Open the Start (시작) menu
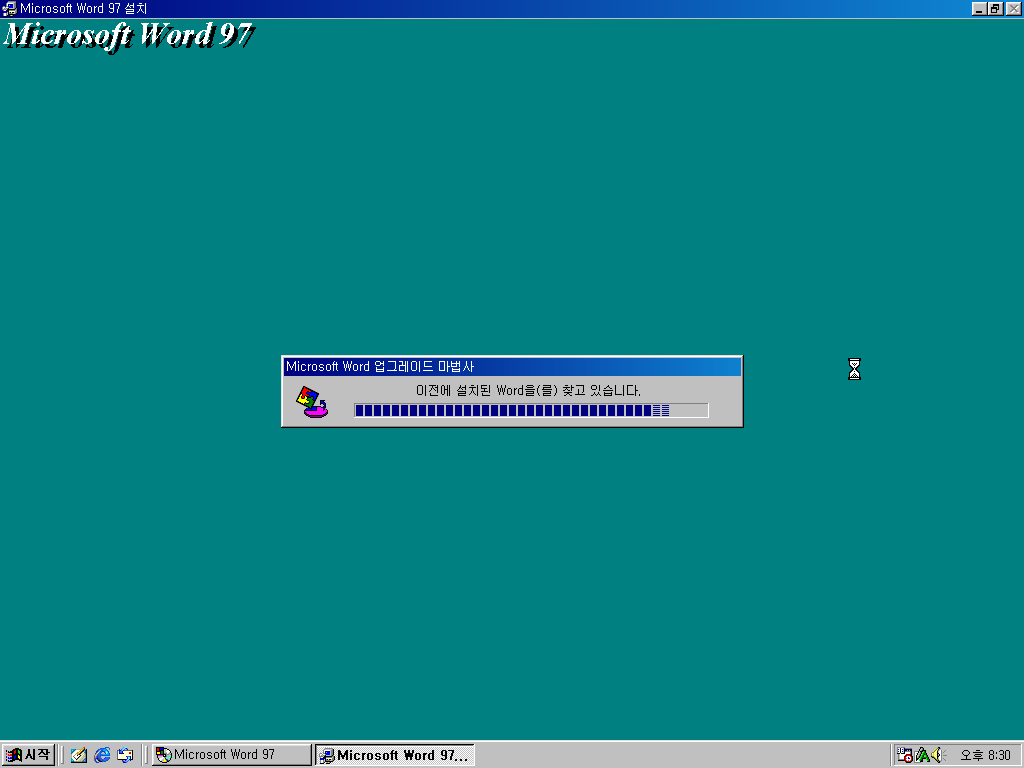1024x768 pixels. click(x=27, y=755)
